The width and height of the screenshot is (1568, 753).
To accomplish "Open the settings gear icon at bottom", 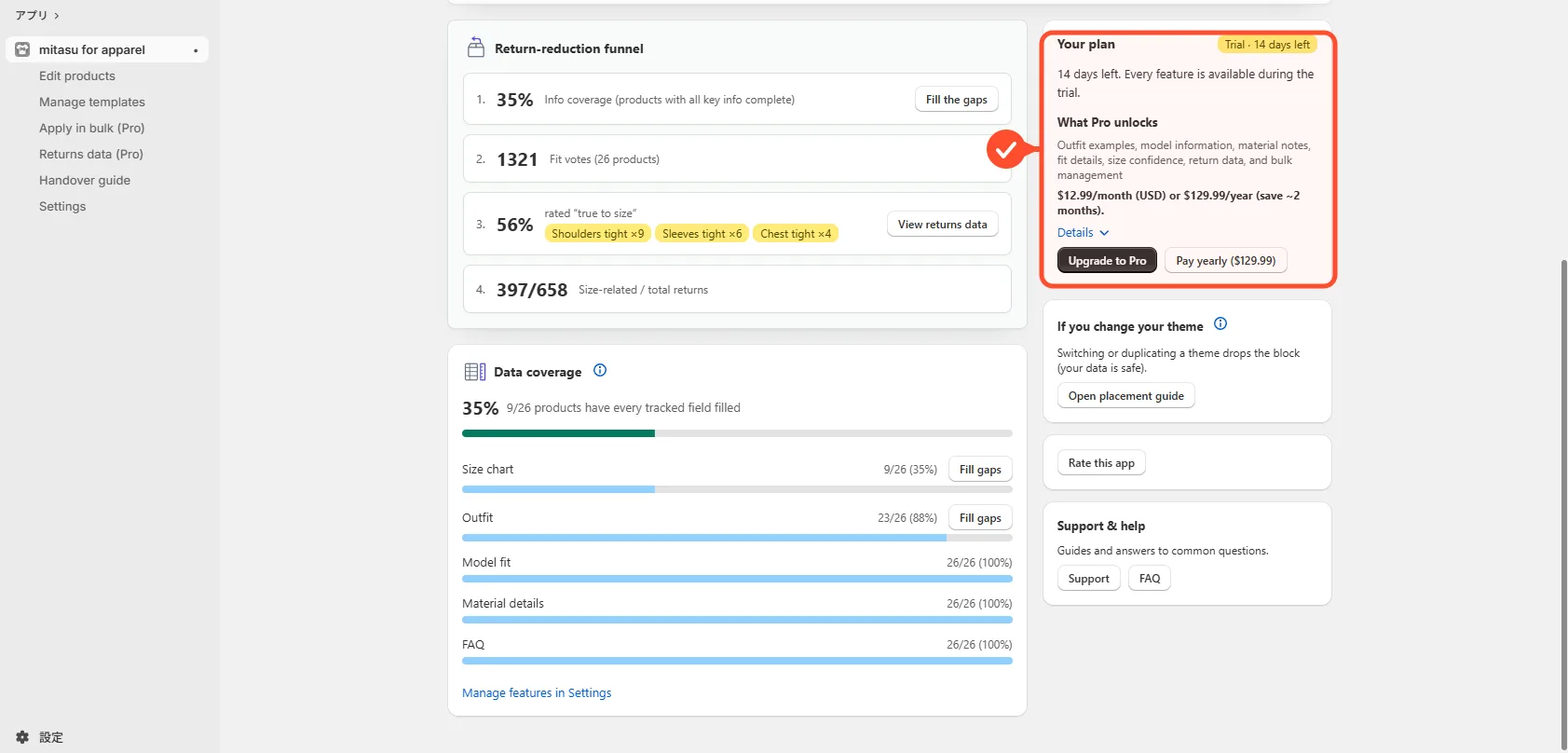I will (22, 737).
